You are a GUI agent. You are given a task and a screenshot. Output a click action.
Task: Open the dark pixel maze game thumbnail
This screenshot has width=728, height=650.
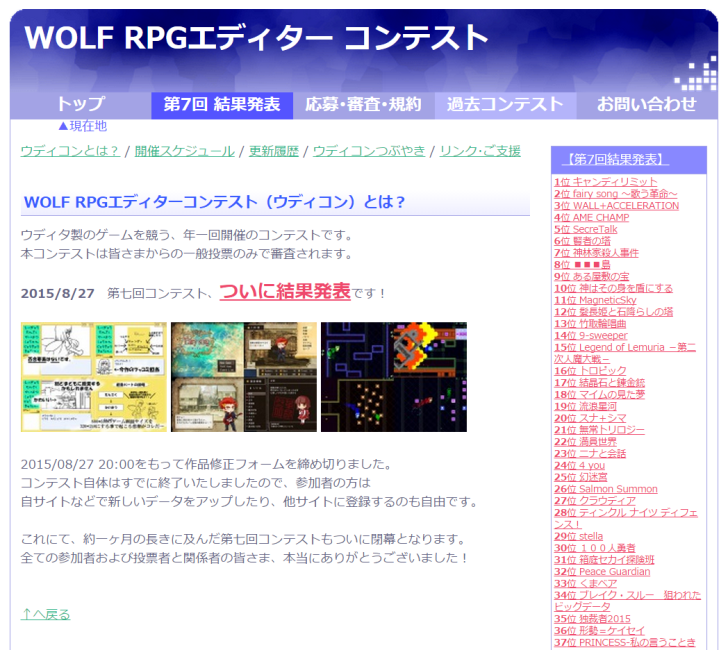point(394,377)
